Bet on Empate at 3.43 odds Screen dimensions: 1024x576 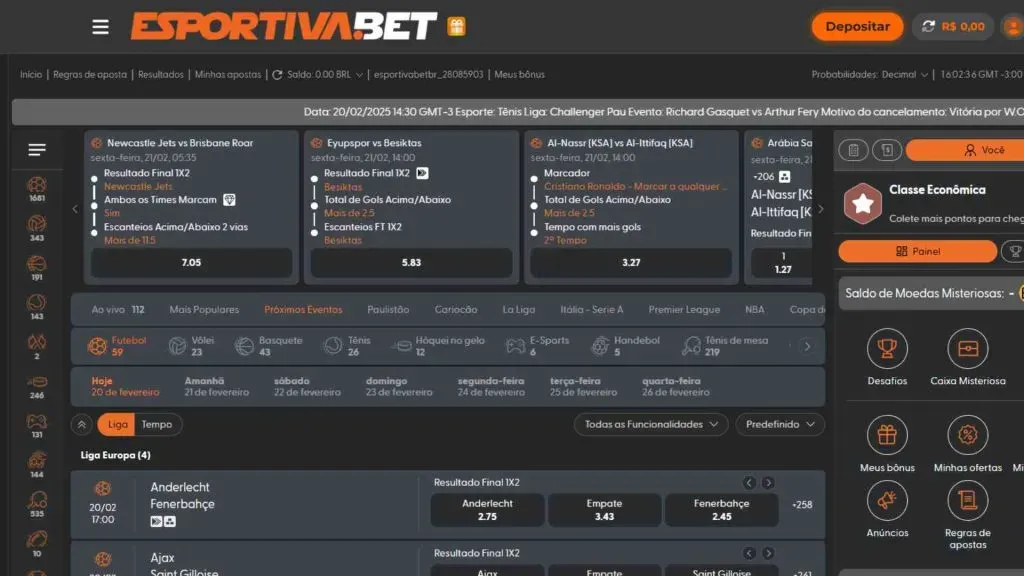point(604,510)
